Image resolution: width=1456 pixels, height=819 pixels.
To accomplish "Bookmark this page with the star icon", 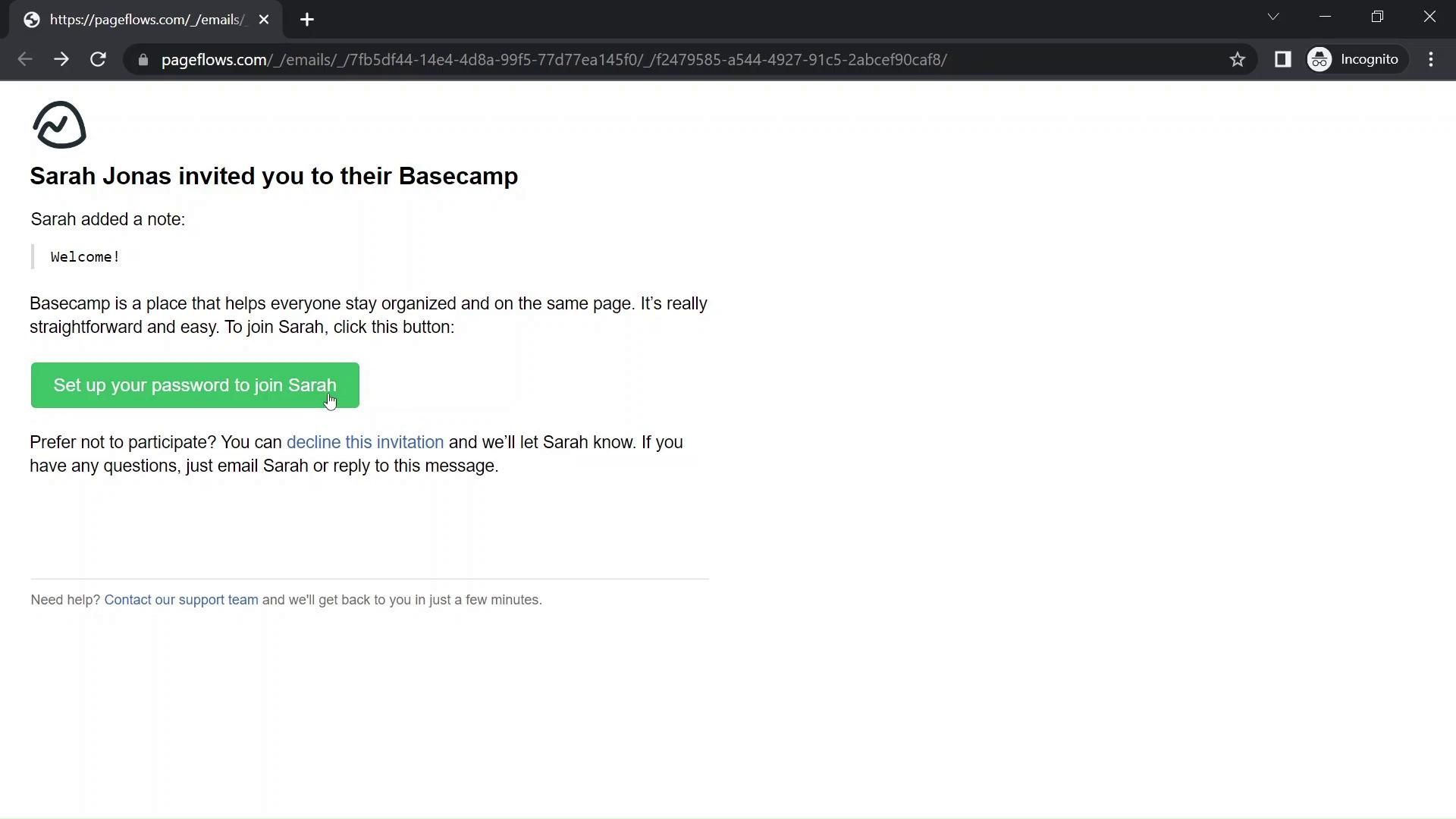I will tap(1237, 59).
